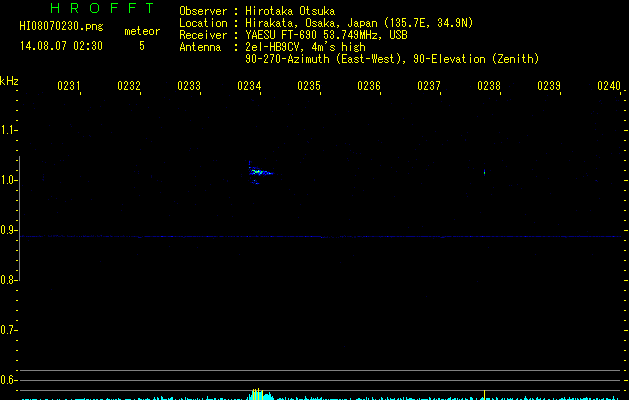Click the Observer line Hirotaka Otsuka

(257, 11)
